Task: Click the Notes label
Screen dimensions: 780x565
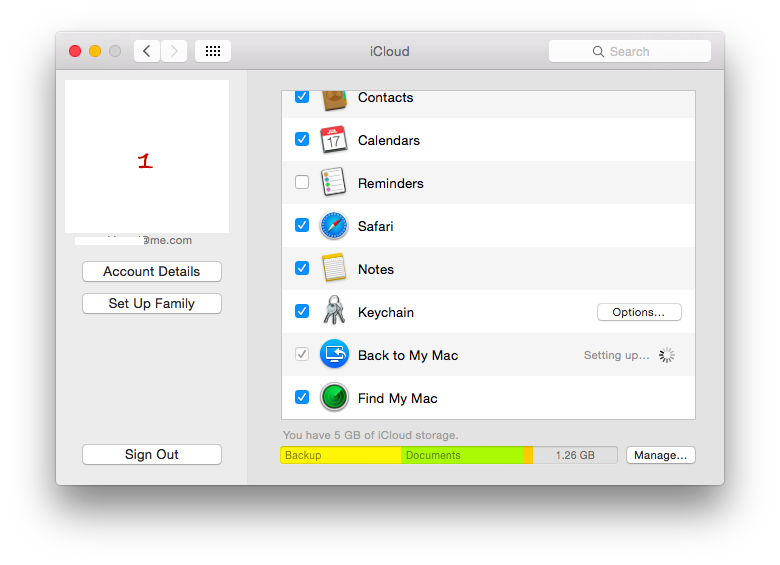Action: (376, 270)
